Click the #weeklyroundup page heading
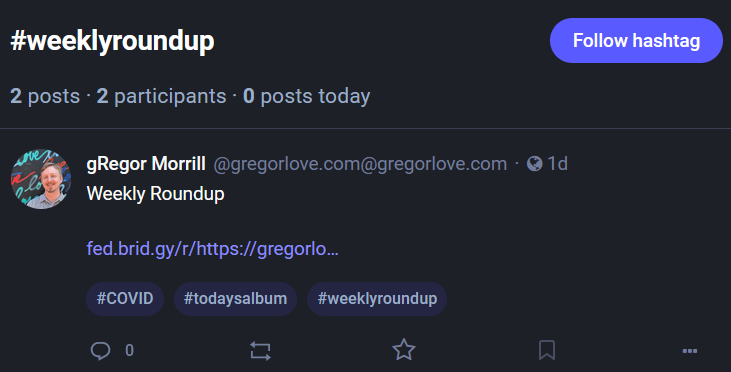The image size is (731, 372). coord(112,41)
